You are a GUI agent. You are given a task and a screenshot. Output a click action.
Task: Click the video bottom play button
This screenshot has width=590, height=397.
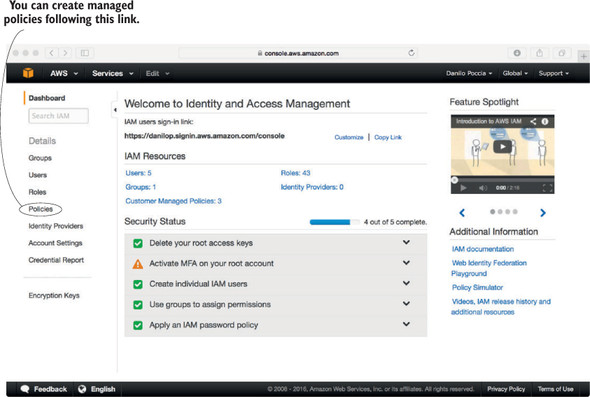[x=463, y=187]
